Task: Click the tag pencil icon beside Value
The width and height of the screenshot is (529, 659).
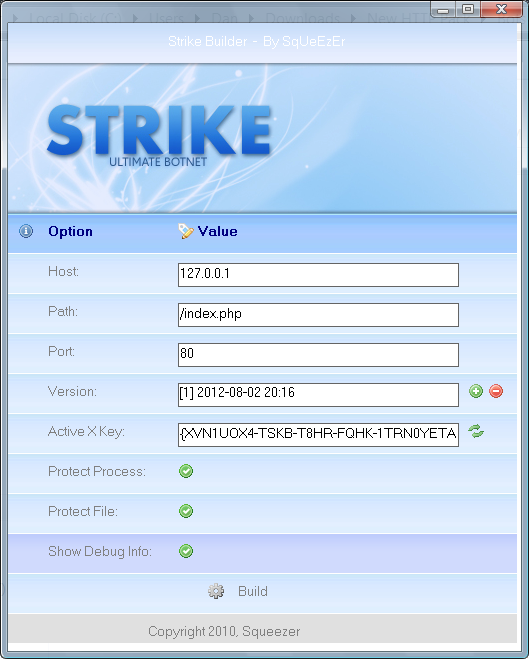Action: coord(185,231)
